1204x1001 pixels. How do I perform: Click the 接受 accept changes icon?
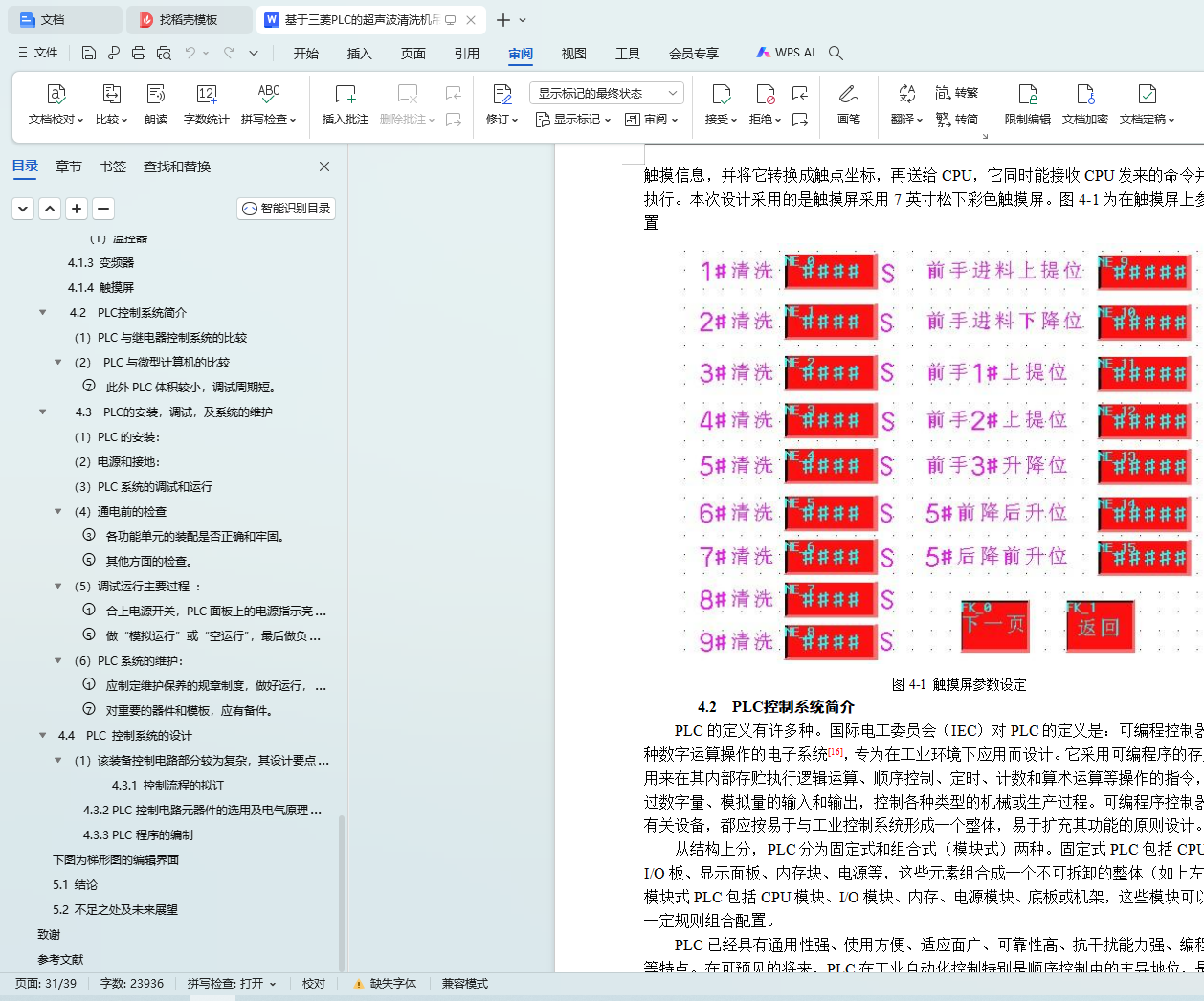click(x=721, y=94)
